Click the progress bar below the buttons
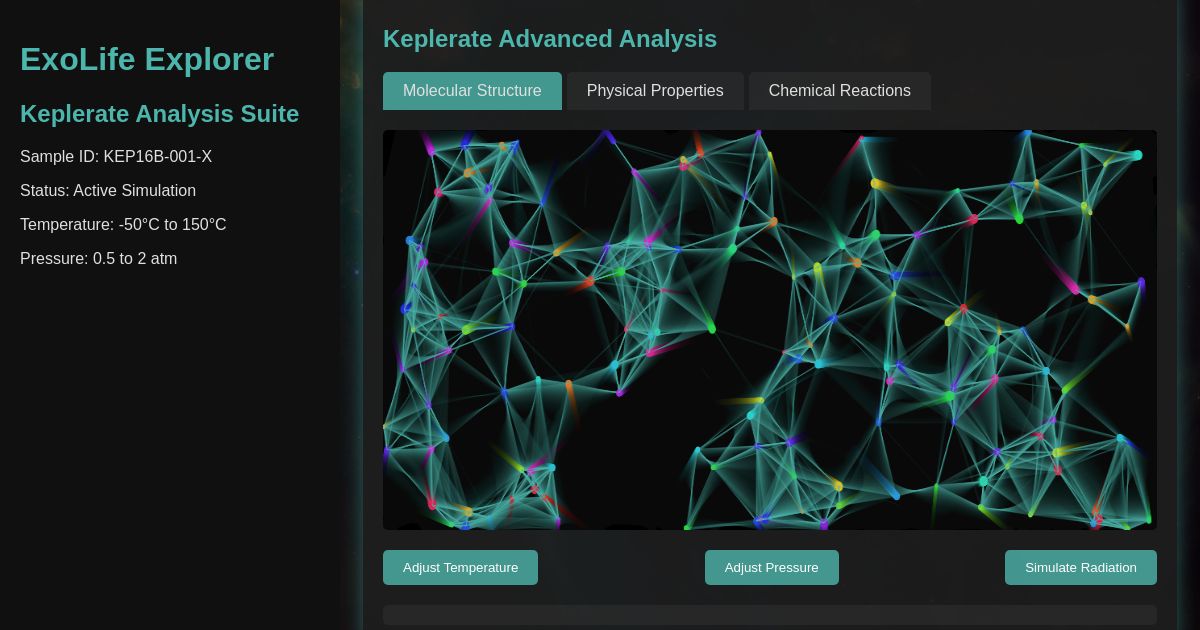The width and height of the screenshot is (1200, 630). click(x=769, y=614)
